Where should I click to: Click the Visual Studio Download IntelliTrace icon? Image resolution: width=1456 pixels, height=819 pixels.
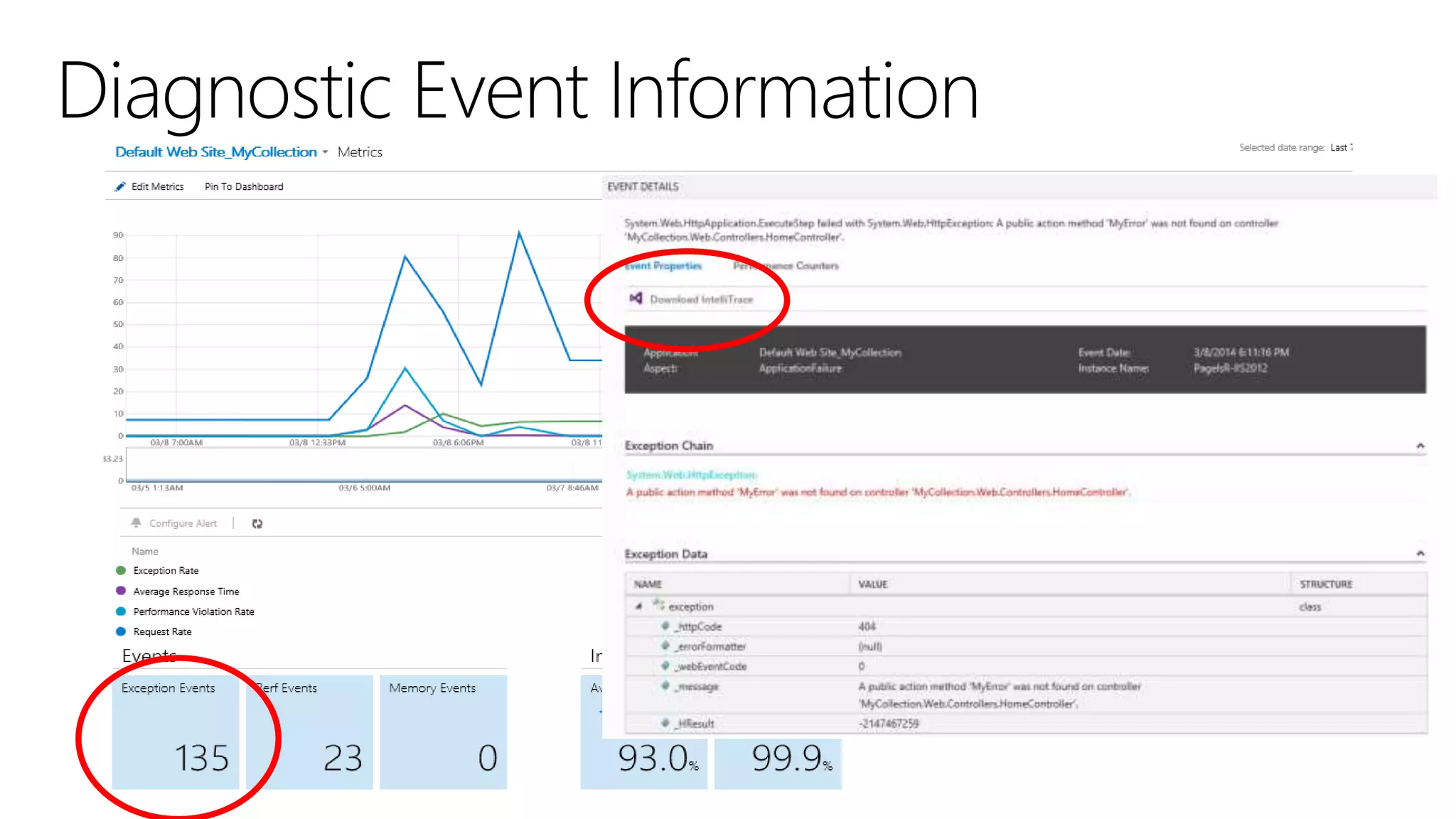[636, 299]
